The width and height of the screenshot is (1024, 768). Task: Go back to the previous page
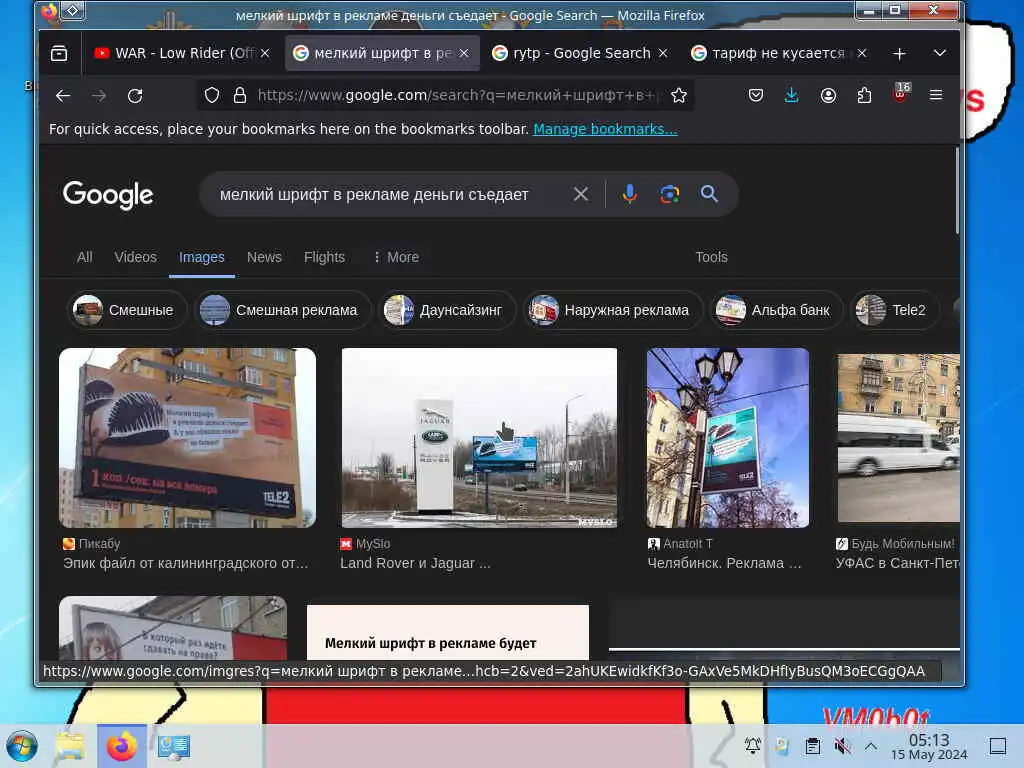click(x=63, y=95)
